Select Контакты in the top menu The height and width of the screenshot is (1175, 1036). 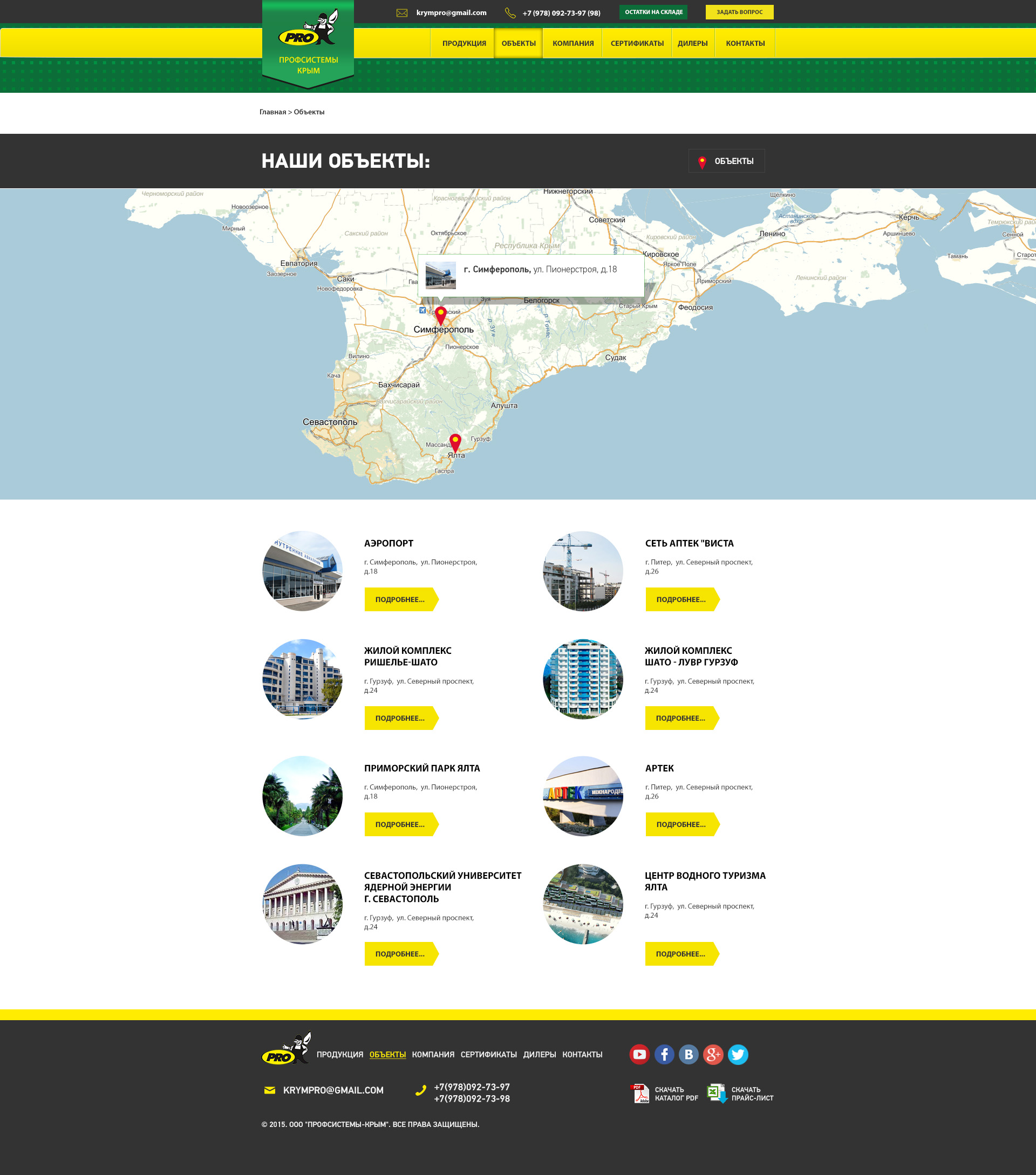[x=745, y=44]
